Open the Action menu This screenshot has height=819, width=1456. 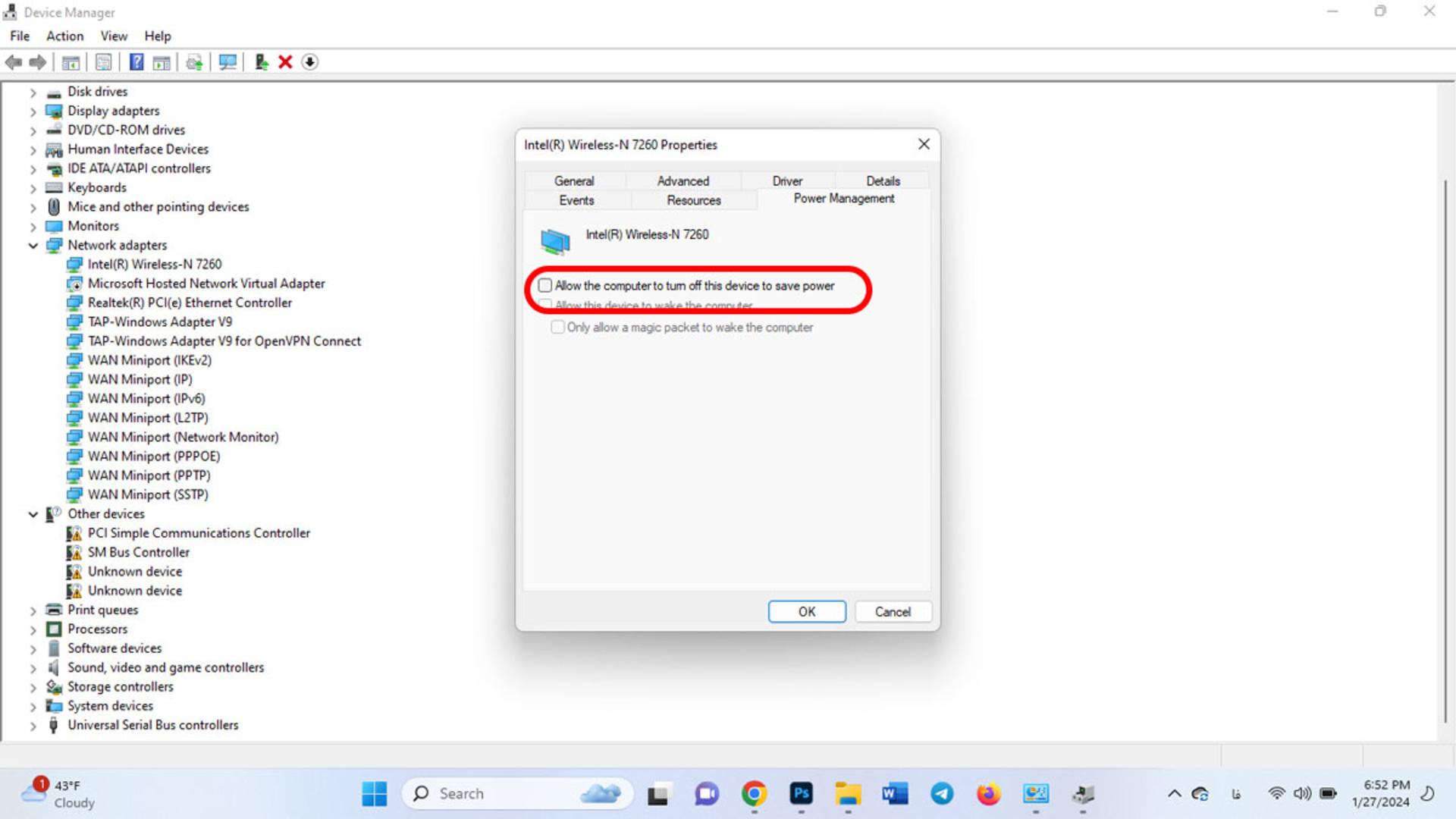click(64, 36)
